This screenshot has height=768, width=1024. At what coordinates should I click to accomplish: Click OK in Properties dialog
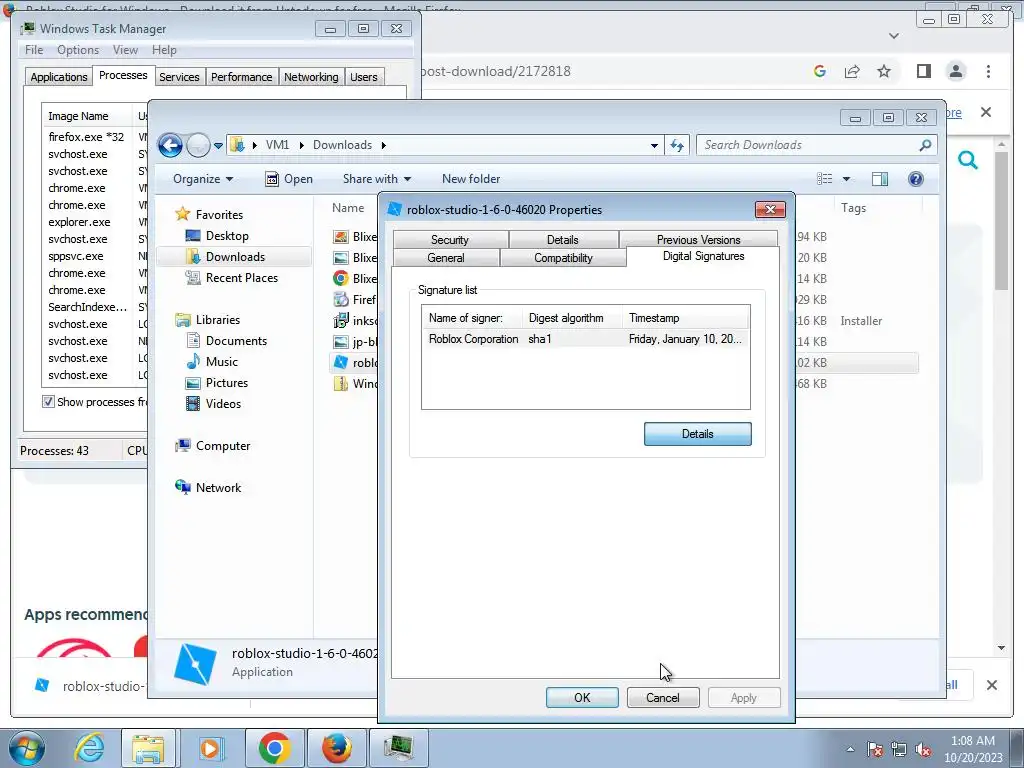pos(582,697)
